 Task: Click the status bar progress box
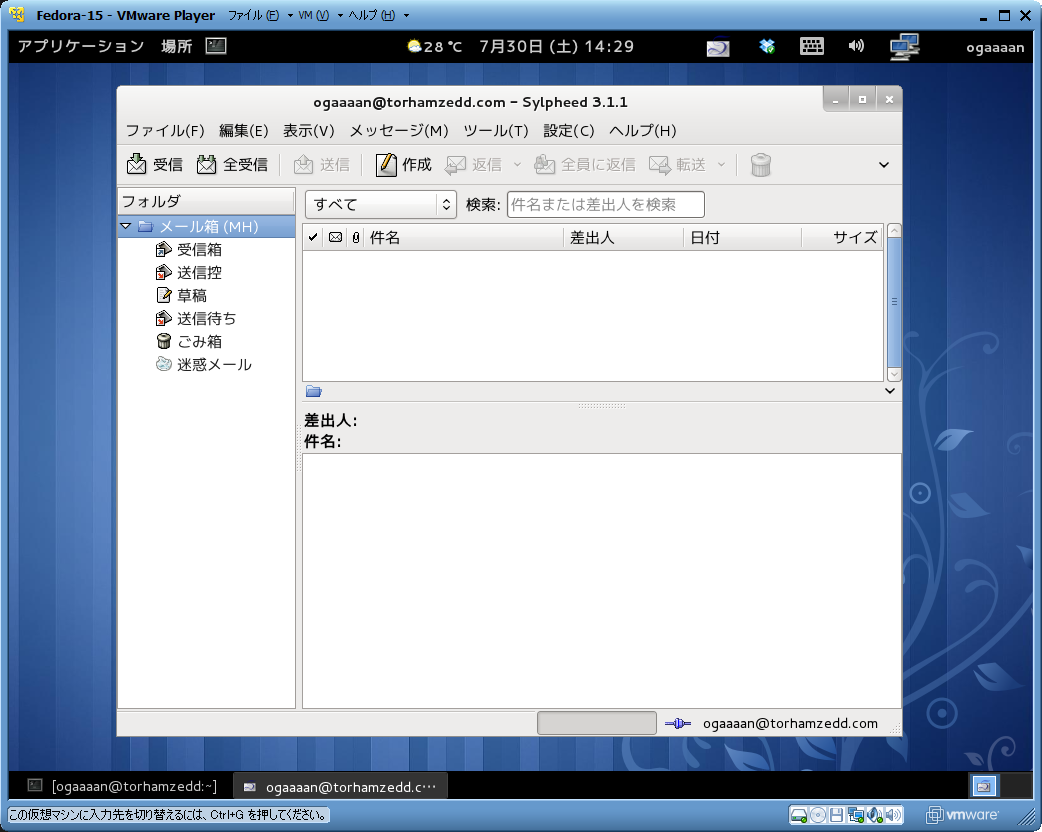pyautogui.click(x=597, y=723)
